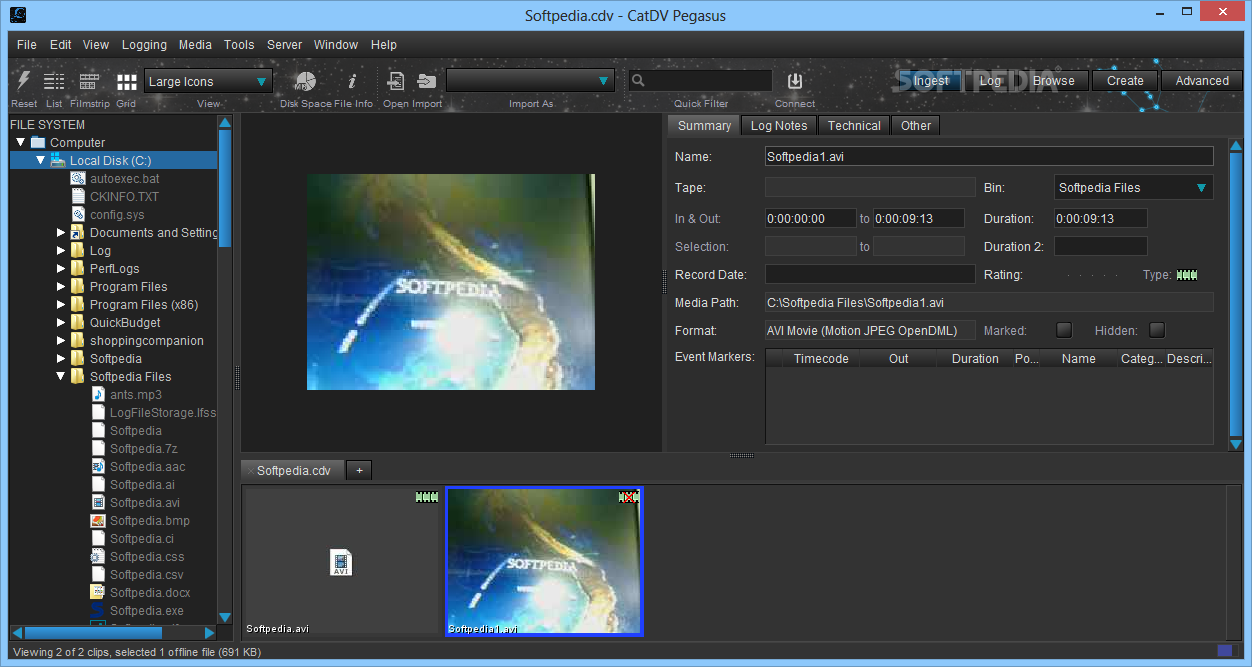Open Disk Space pie chart tool
Image resolution: width=1252 pixels, height=667 pixels.
coord(305,82)
